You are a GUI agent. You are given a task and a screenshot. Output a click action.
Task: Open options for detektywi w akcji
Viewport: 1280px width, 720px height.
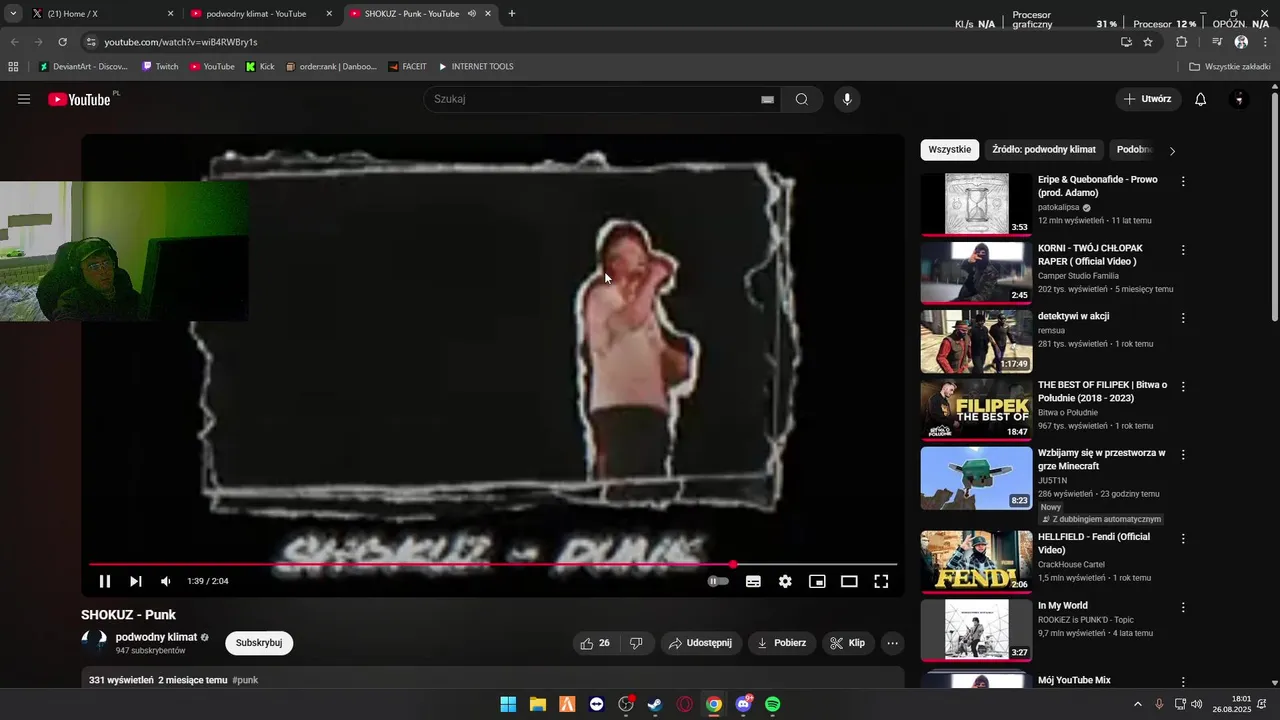point(1183,318)
